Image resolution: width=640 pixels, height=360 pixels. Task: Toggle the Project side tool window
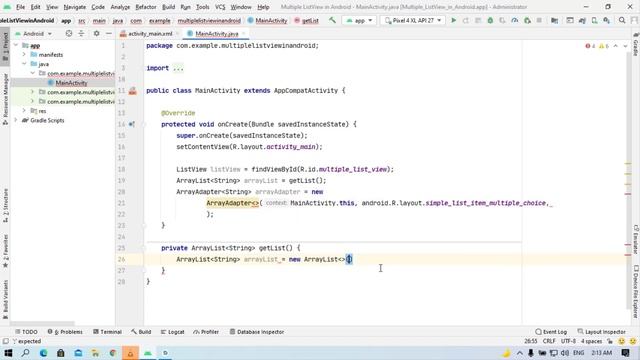[x=5, y=46]
